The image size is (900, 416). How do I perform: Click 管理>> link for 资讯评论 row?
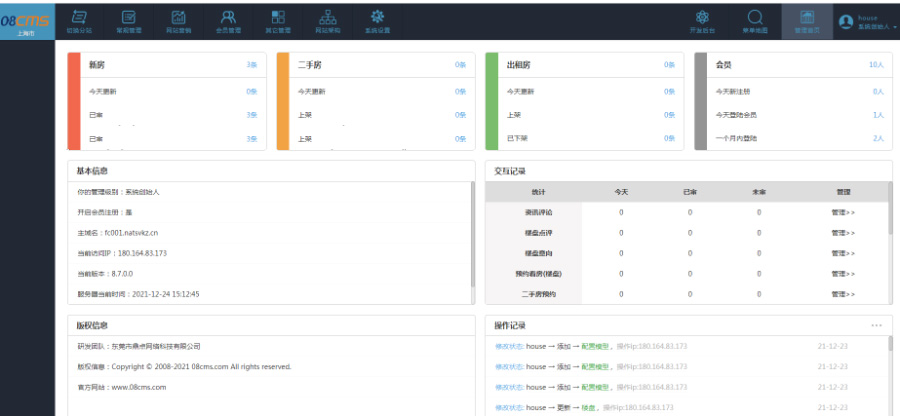tap(843, 212)
